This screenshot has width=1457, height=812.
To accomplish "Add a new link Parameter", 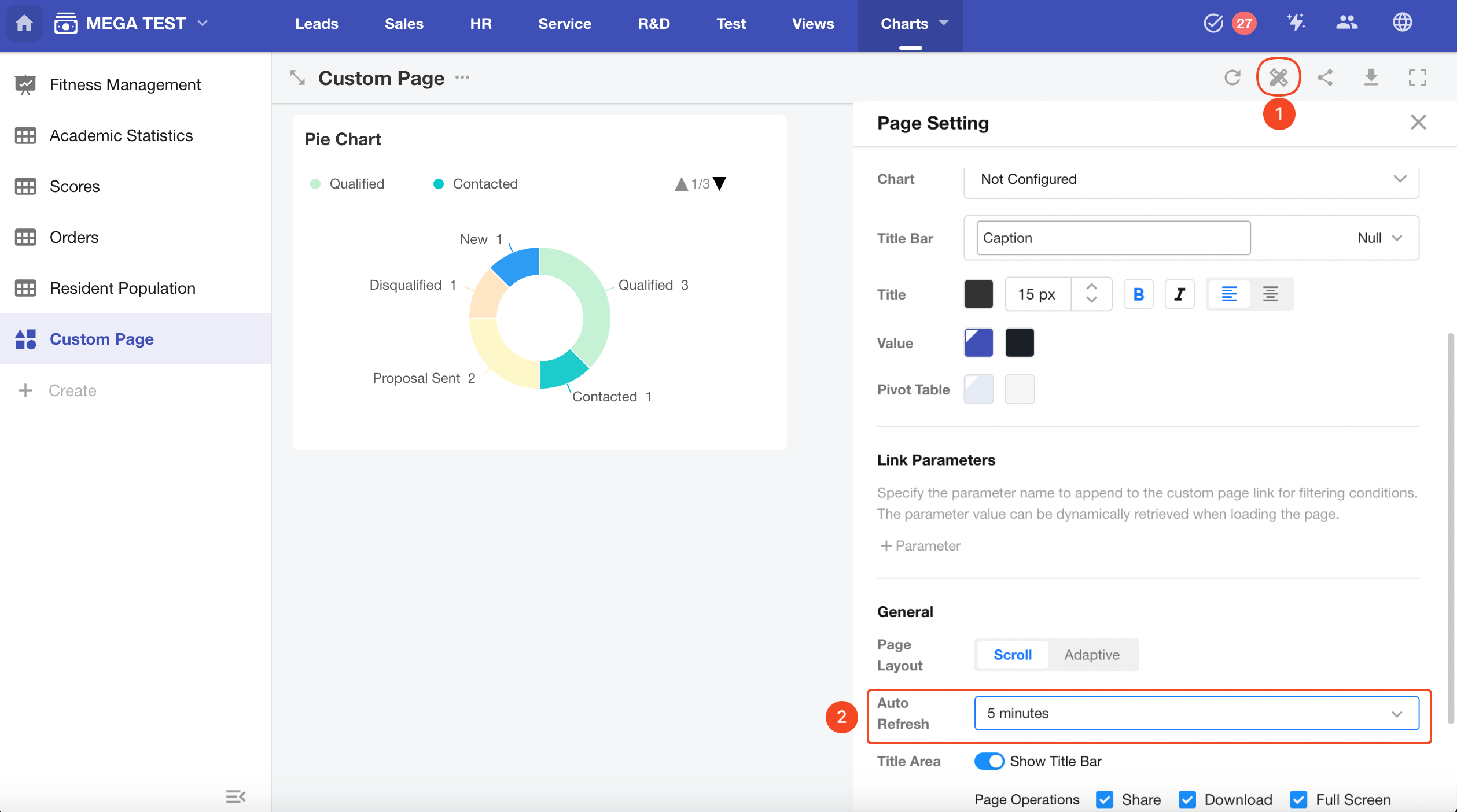I will point(920,545).
